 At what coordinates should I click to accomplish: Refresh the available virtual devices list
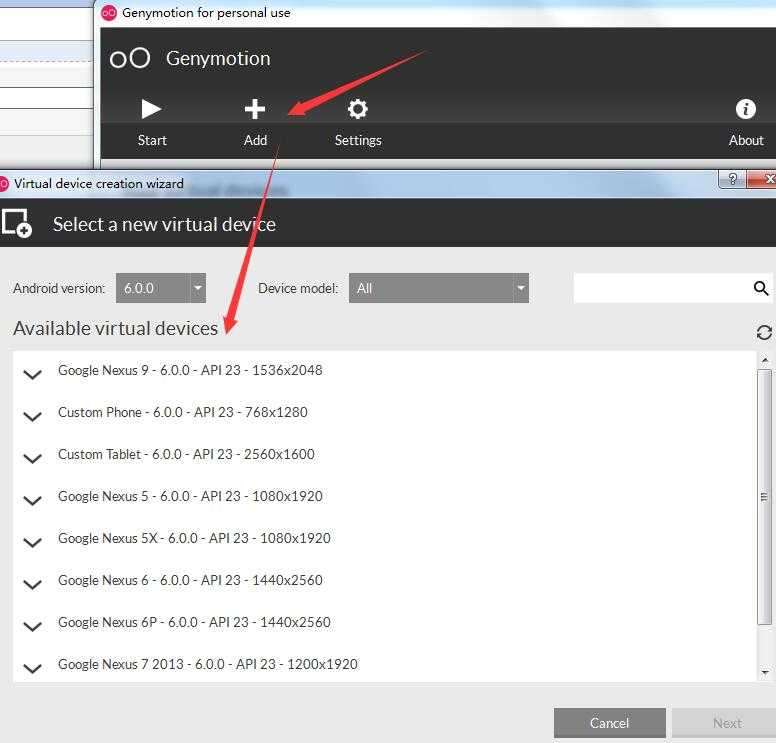[x=764, y=333]
